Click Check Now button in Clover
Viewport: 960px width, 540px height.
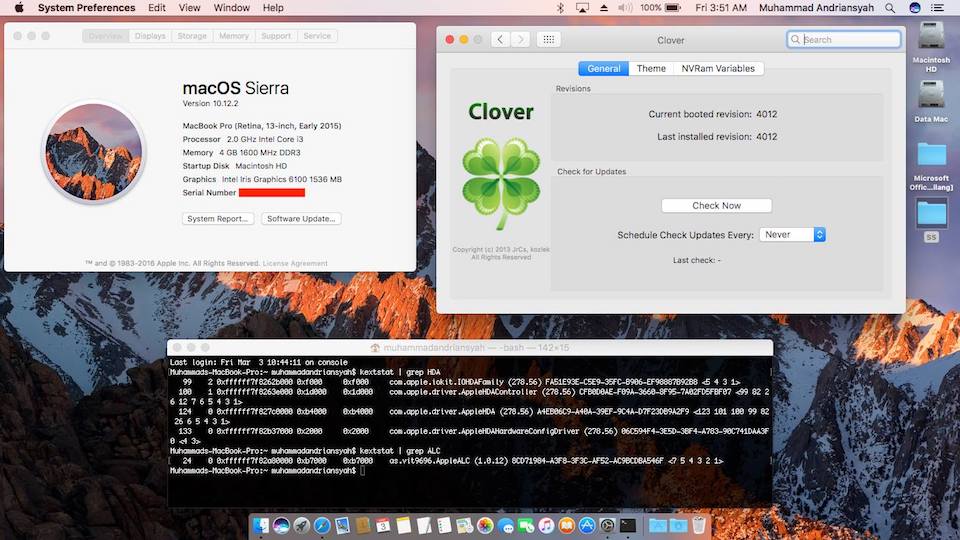click(716, 206)
